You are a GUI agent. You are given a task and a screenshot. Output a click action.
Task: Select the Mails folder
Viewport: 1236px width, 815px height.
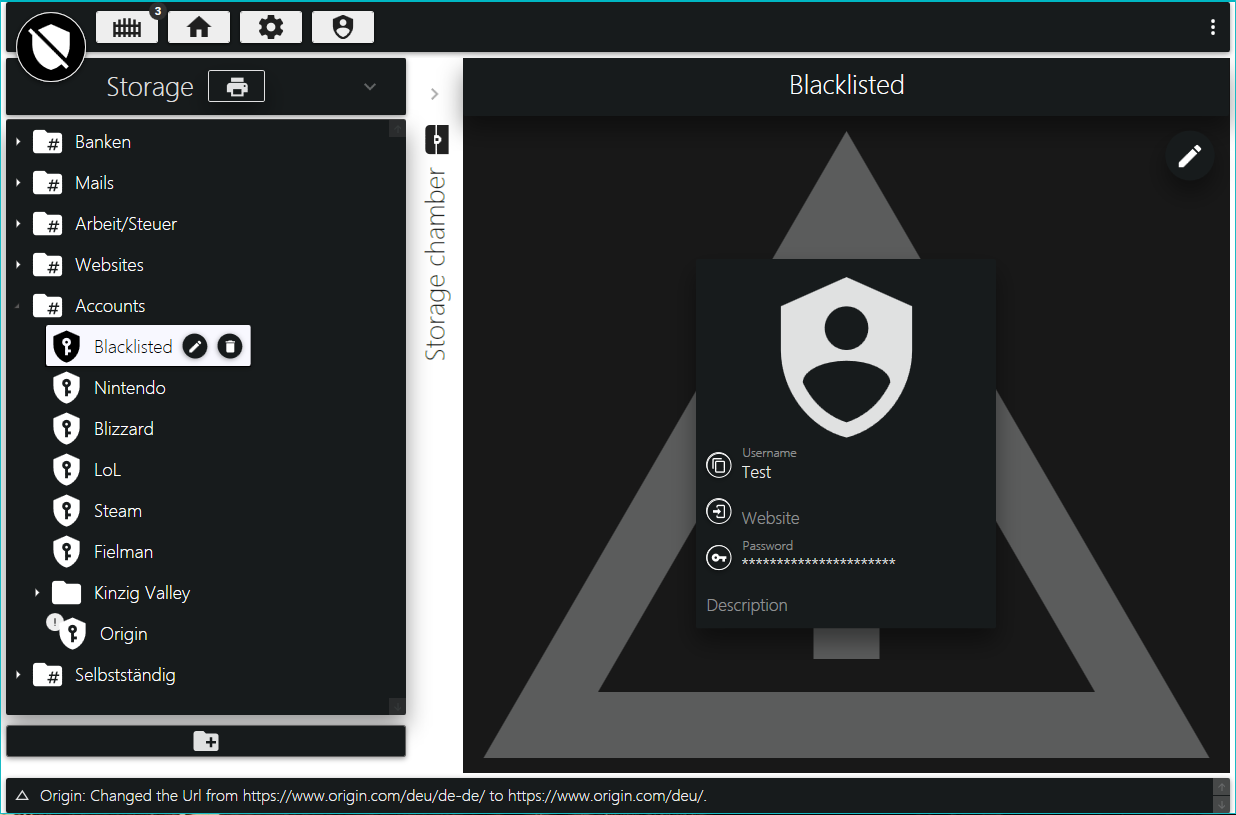point(94,183)
